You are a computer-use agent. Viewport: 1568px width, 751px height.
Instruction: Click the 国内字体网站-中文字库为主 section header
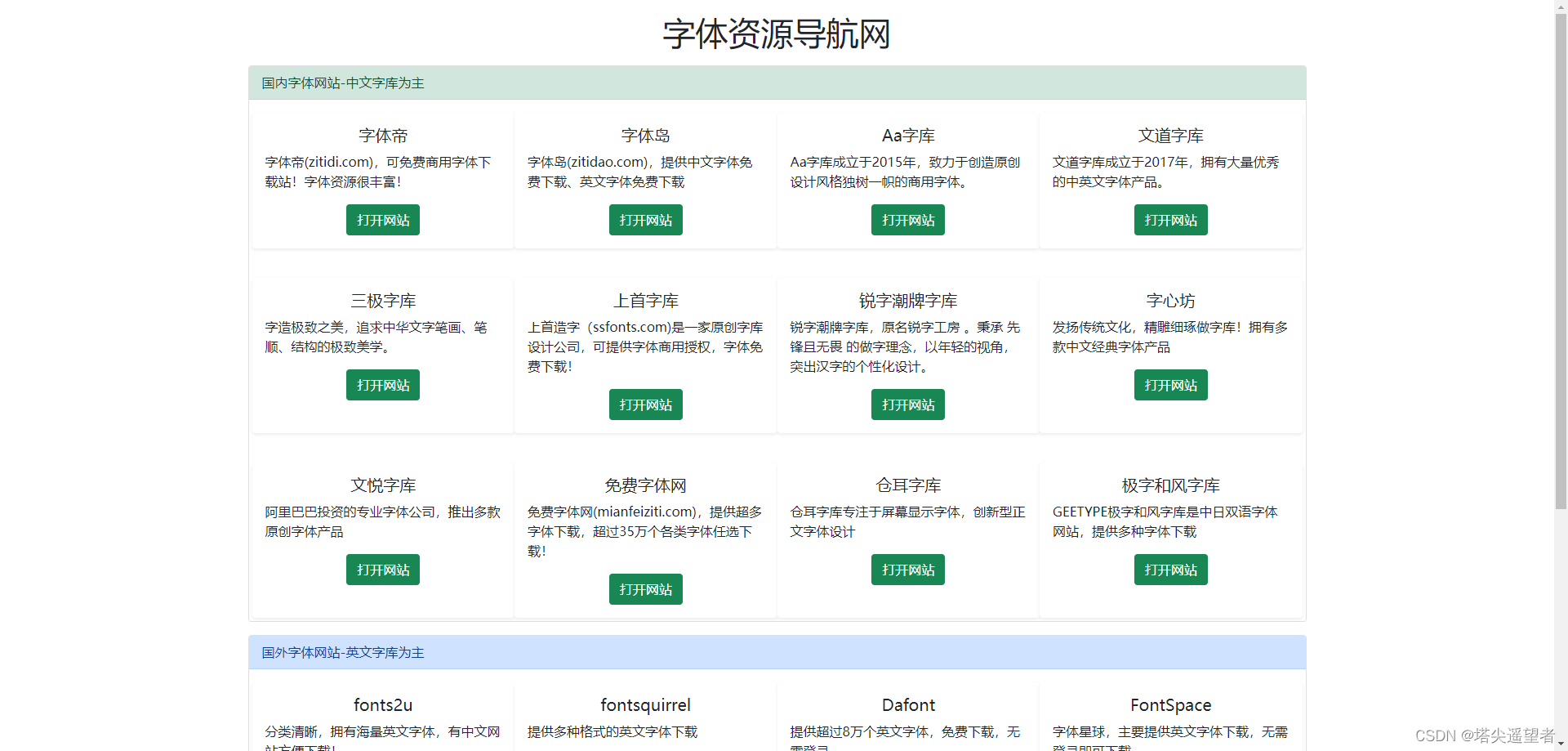[x=777, y=83]
